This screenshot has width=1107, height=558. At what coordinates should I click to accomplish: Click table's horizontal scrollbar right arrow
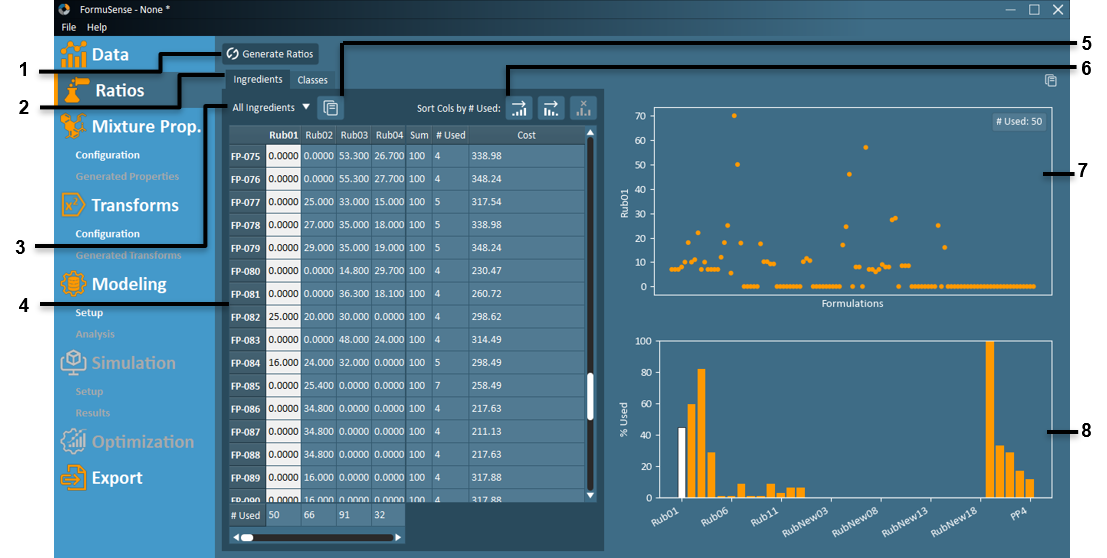click(x=398, y=538)
